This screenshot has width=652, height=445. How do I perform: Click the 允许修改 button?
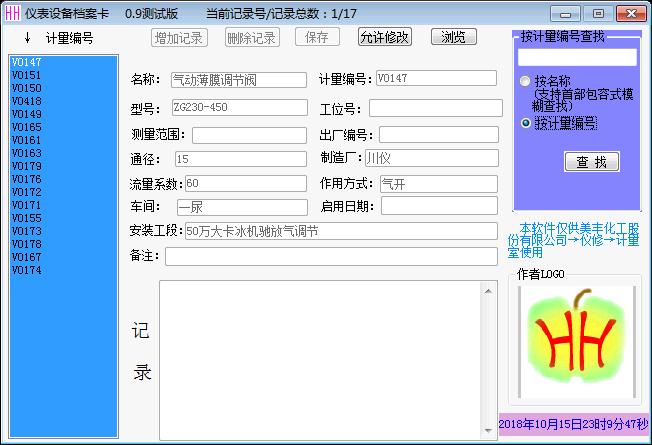(385, 37)
